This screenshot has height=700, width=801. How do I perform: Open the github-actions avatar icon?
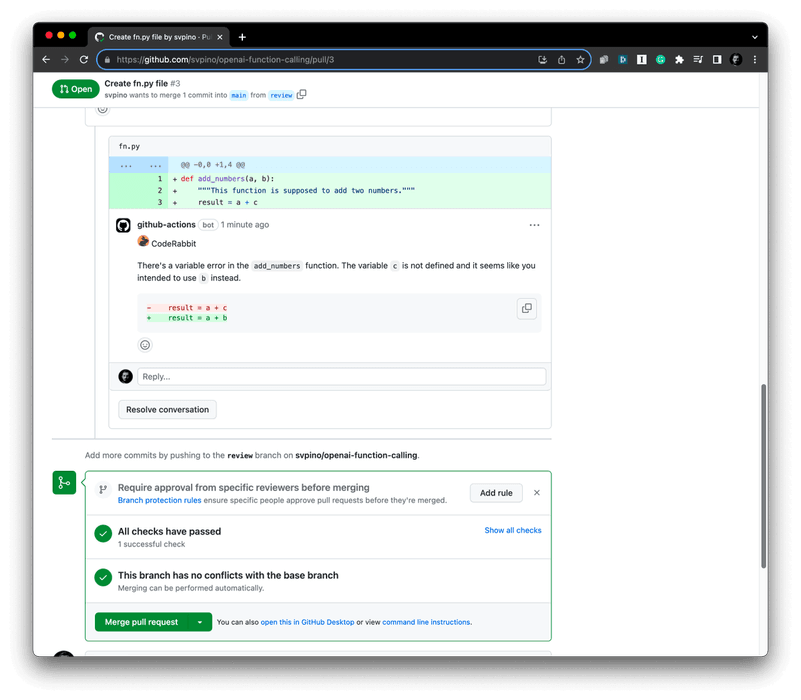click(x=123, y=225)
